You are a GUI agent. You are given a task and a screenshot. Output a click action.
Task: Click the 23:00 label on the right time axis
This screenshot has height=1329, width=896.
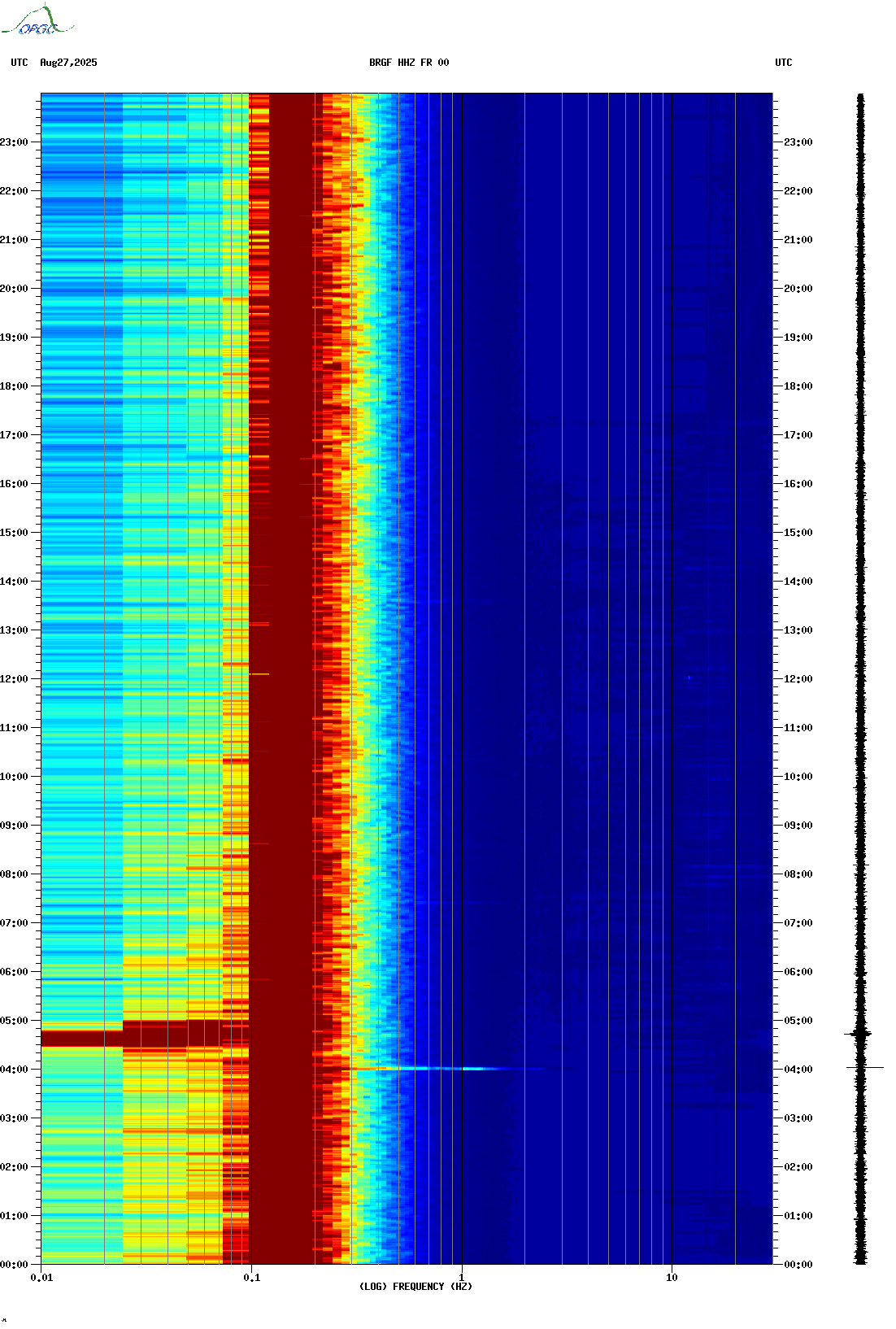(798, 142)
